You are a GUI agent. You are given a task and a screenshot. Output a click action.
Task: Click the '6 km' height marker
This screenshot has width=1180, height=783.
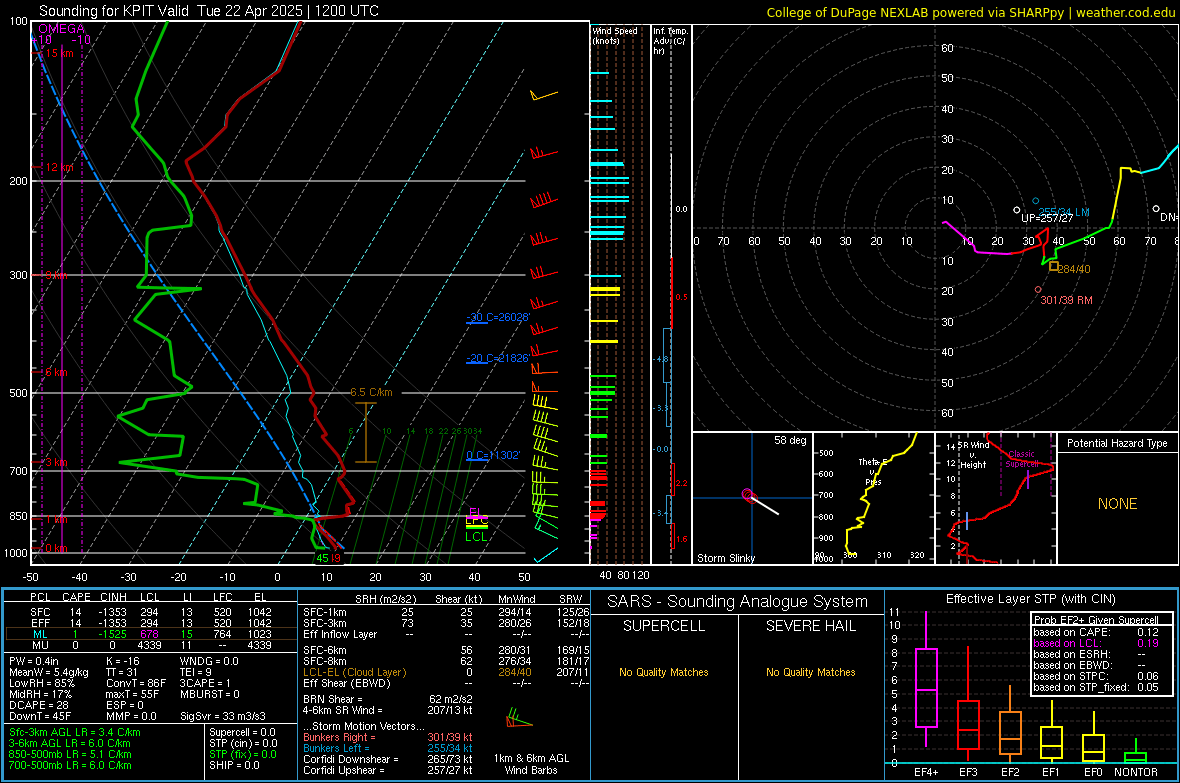56,373
